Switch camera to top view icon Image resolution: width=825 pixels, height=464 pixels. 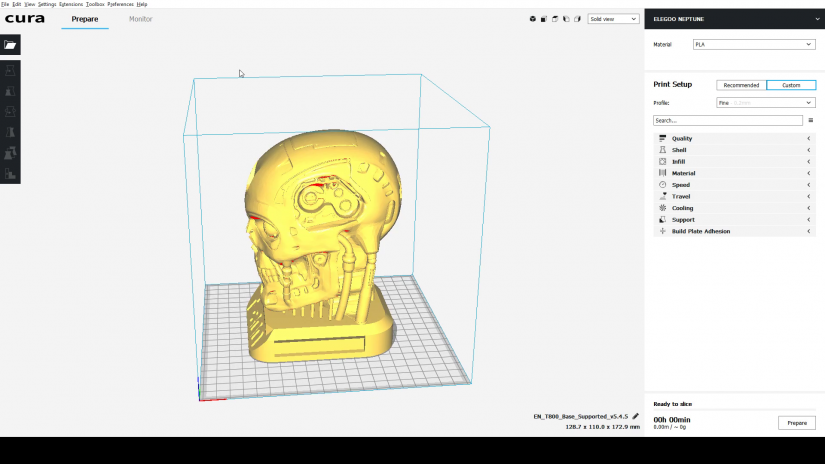(x=555, y=19)
